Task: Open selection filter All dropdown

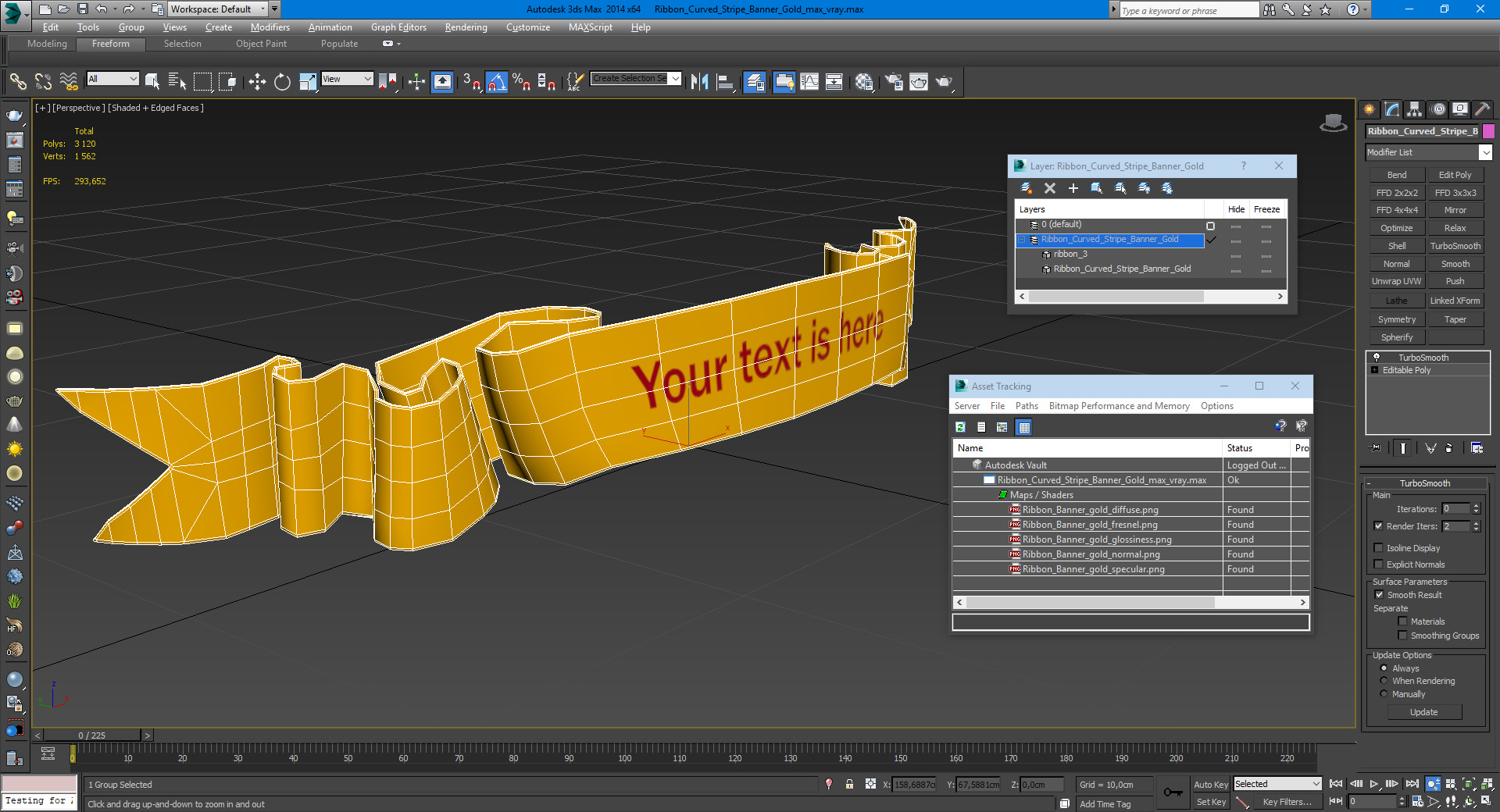Action: 112,79
